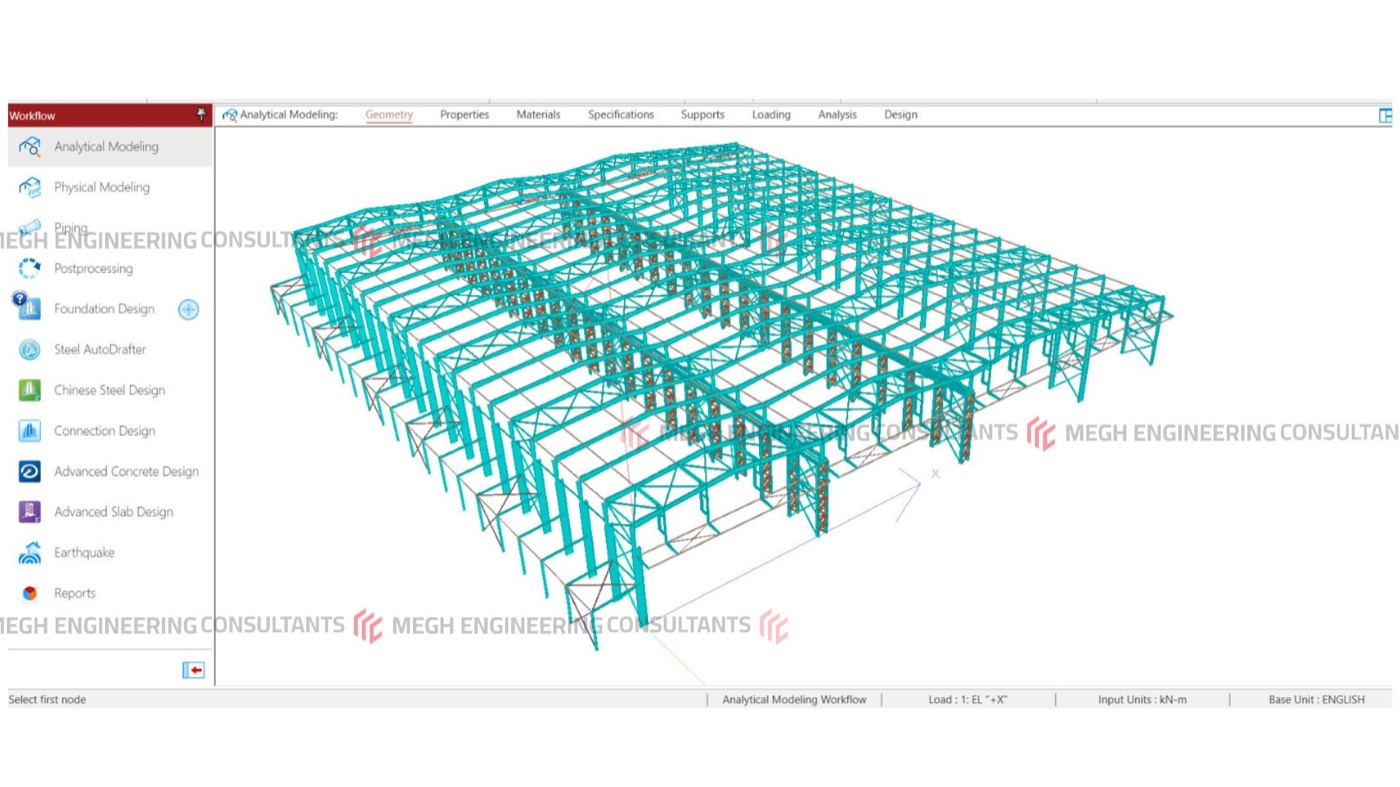Click the Workflow panel title bar
Screen dimensions: 1400x787
click(110, 115)
